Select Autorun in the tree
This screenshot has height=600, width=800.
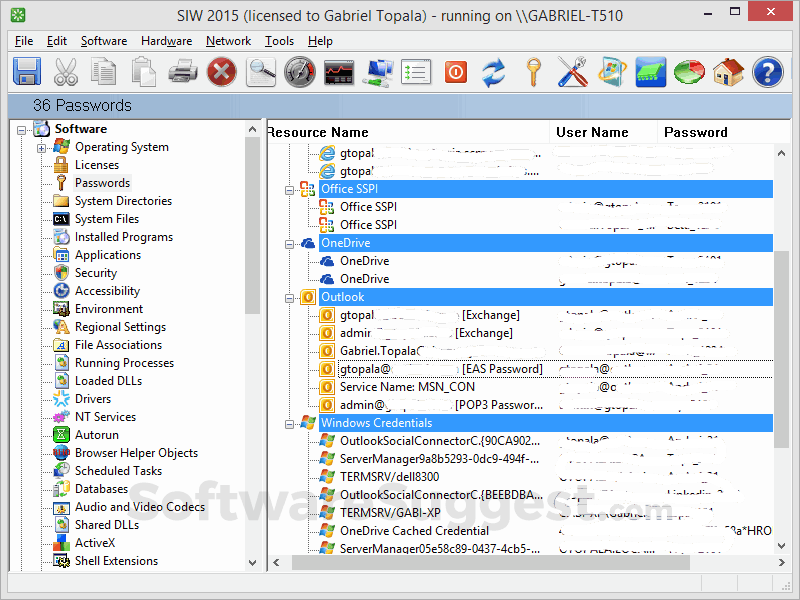(x=97, y=435)
